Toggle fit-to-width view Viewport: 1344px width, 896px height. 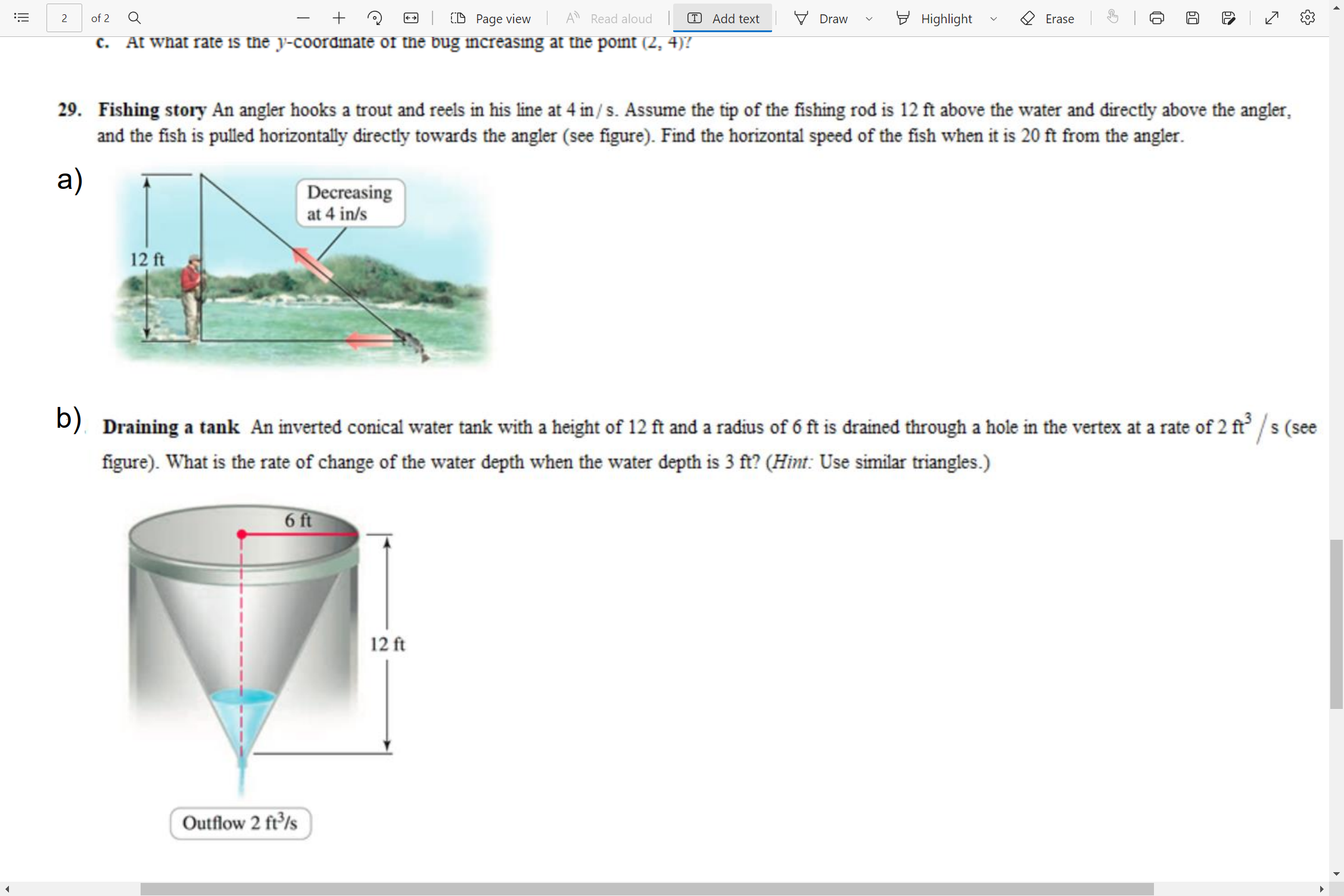click(410, 18)
